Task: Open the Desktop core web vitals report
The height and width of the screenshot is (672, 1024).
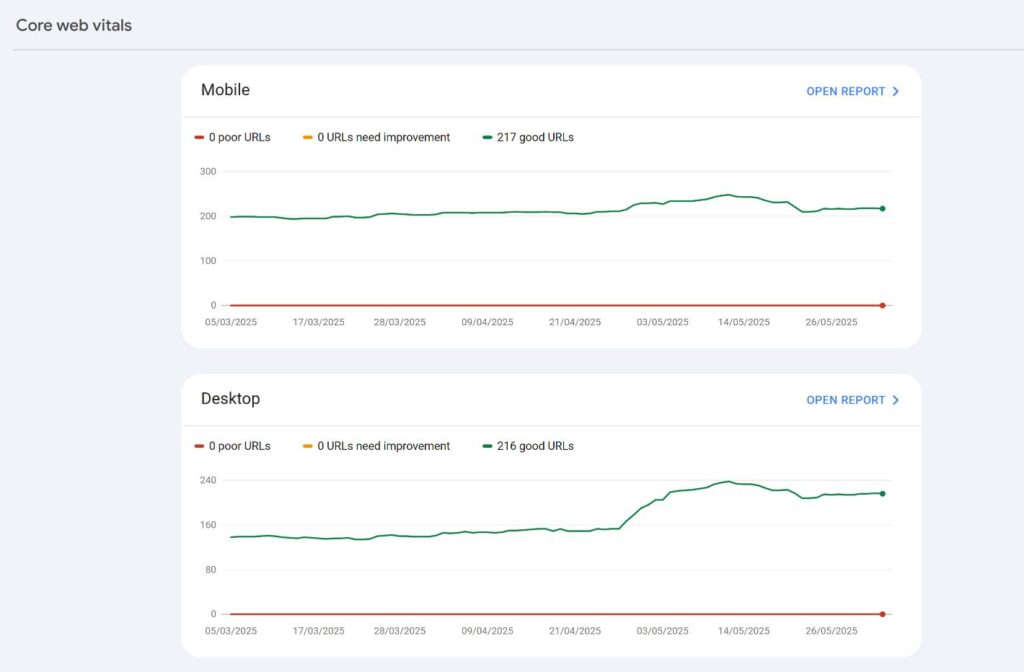Action: (845, 400)
